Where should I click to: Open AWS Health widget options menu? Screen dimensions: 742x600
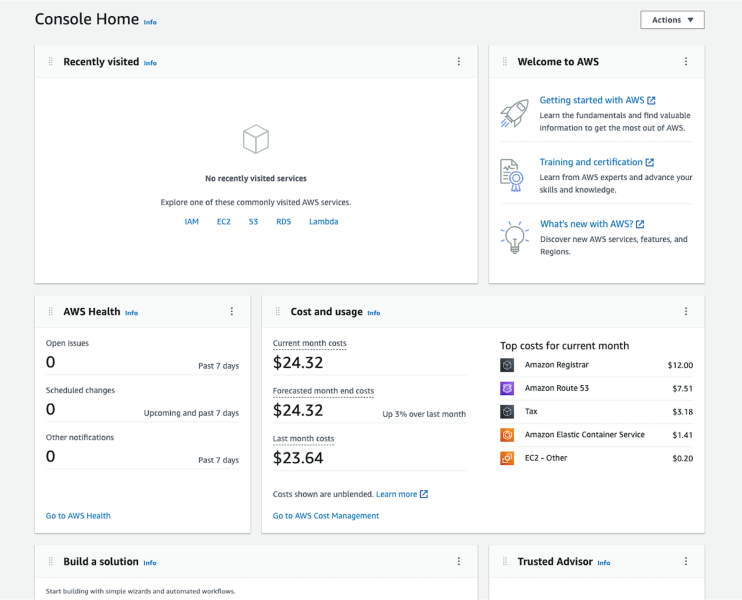[x=231, y=311]
